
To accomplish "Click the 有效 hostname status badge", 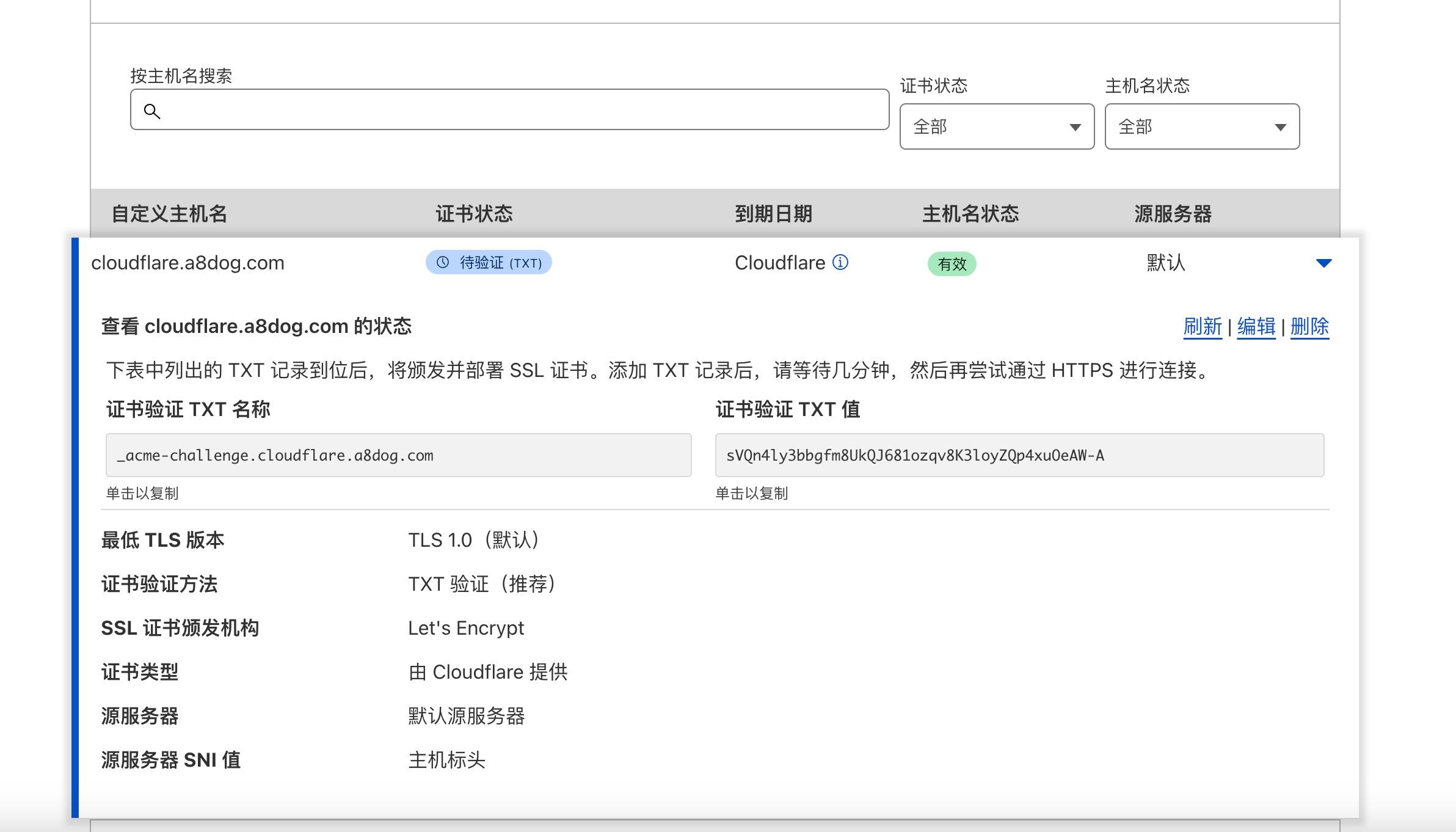I will [x=952, y=264].
